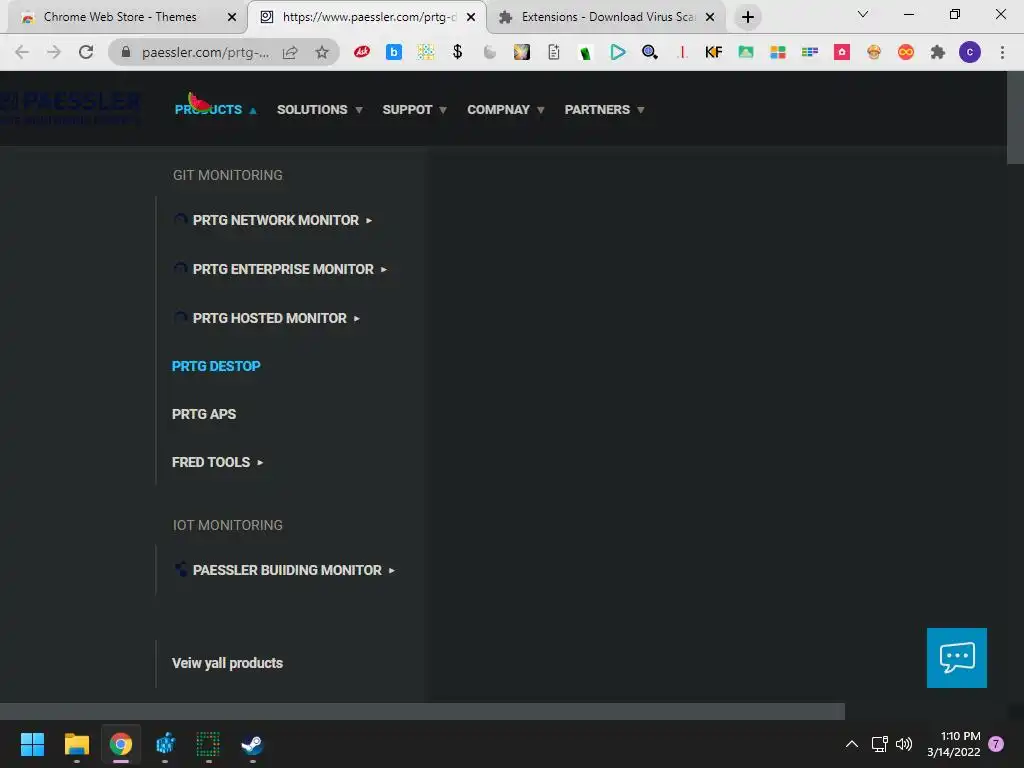The height and width of the screenshot is (768, 1024).
Task: Close the Chrome Web Store tab
Action: [x=231, y=17]
